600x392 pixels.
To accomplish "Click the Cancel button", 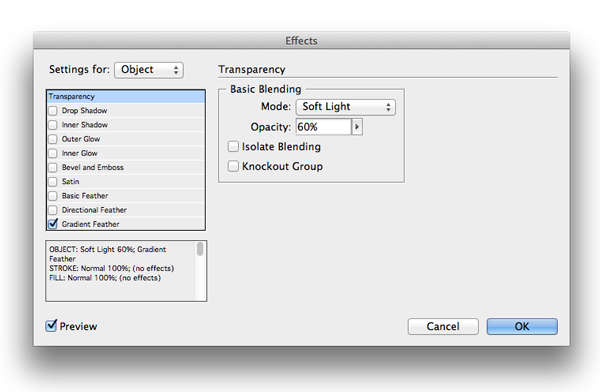I will point(443,327).
